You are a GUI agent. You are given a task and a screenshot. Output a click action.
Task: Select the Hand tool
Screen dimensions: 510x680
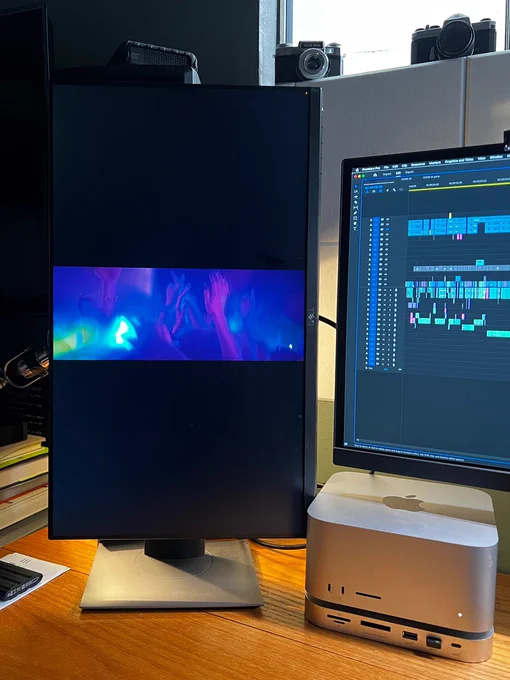355,223
